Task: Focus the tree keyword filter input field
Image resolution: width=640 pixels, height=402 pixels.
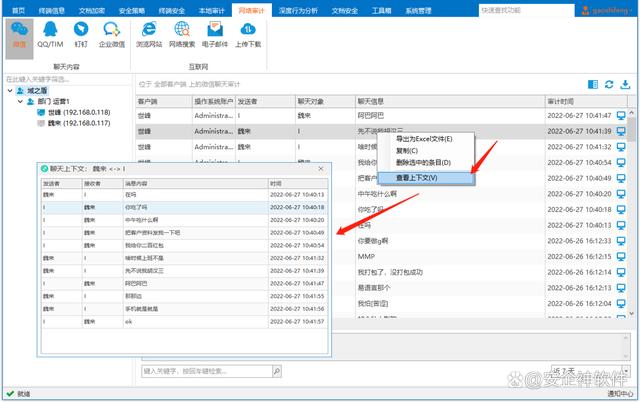Action: pyautogui.click(x=67, y=79)
